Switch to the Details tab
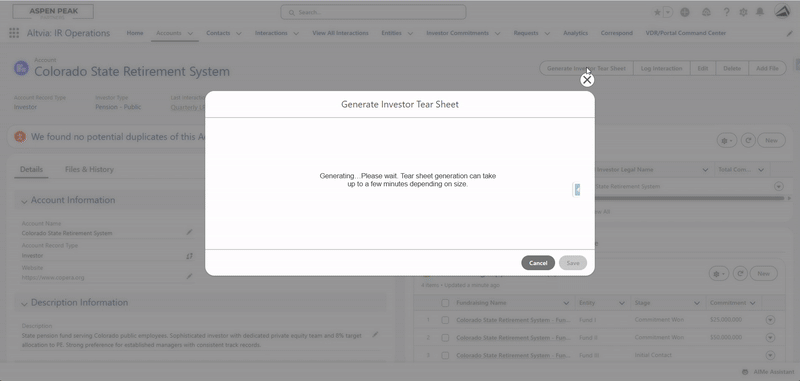The width and height of the screenshot is (800, 381). (31, 169)
